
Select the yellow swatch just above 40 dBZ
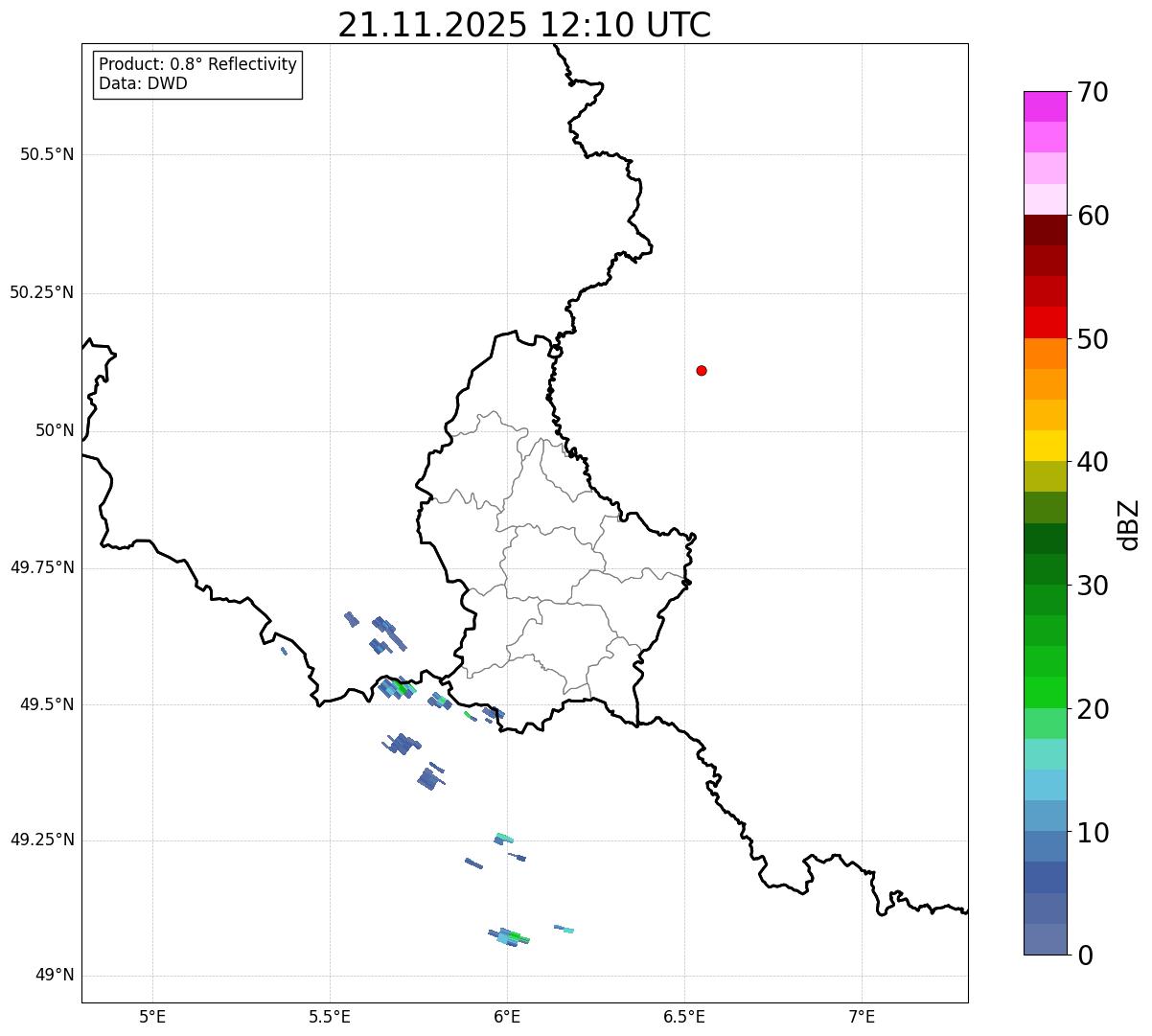1045,446
